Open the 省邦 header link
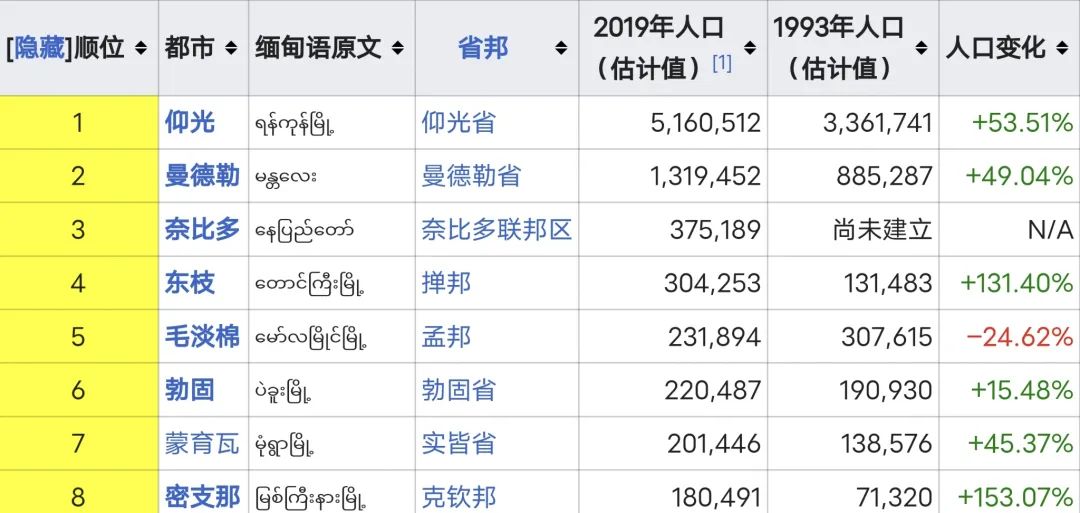The image size is (1080, 513). pos(483,48)
